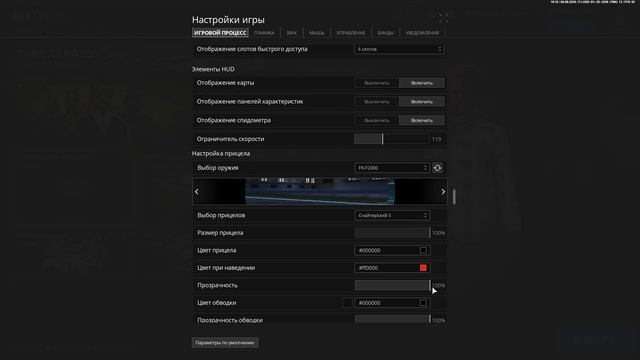Switch to the Управление tab
This screenshot has height=360, width=640.
(351, 33)
